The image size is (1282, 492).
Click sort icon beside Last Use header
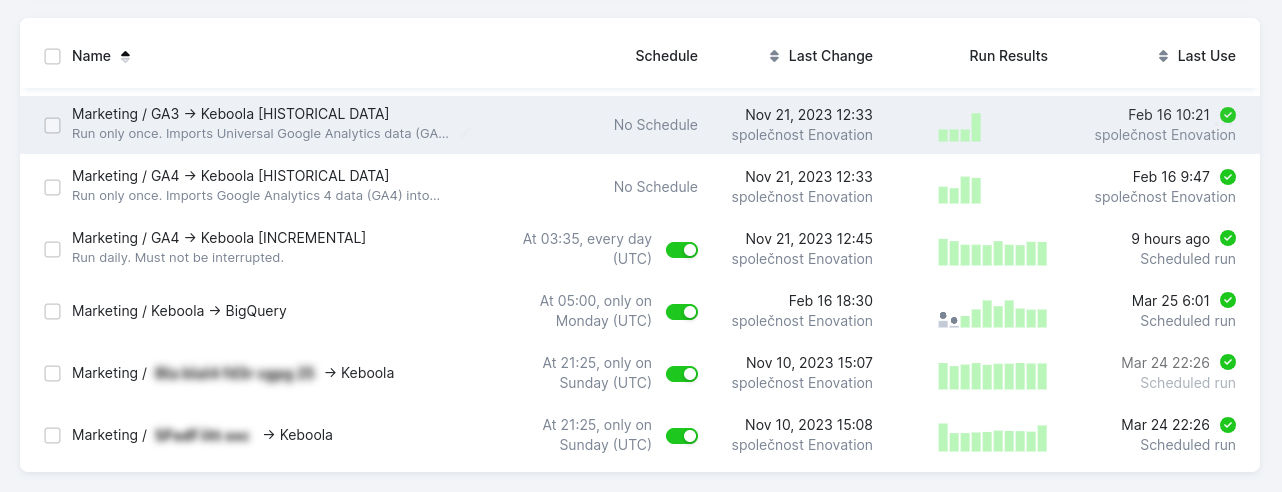pyautogui.click(x=1163, y=56)
